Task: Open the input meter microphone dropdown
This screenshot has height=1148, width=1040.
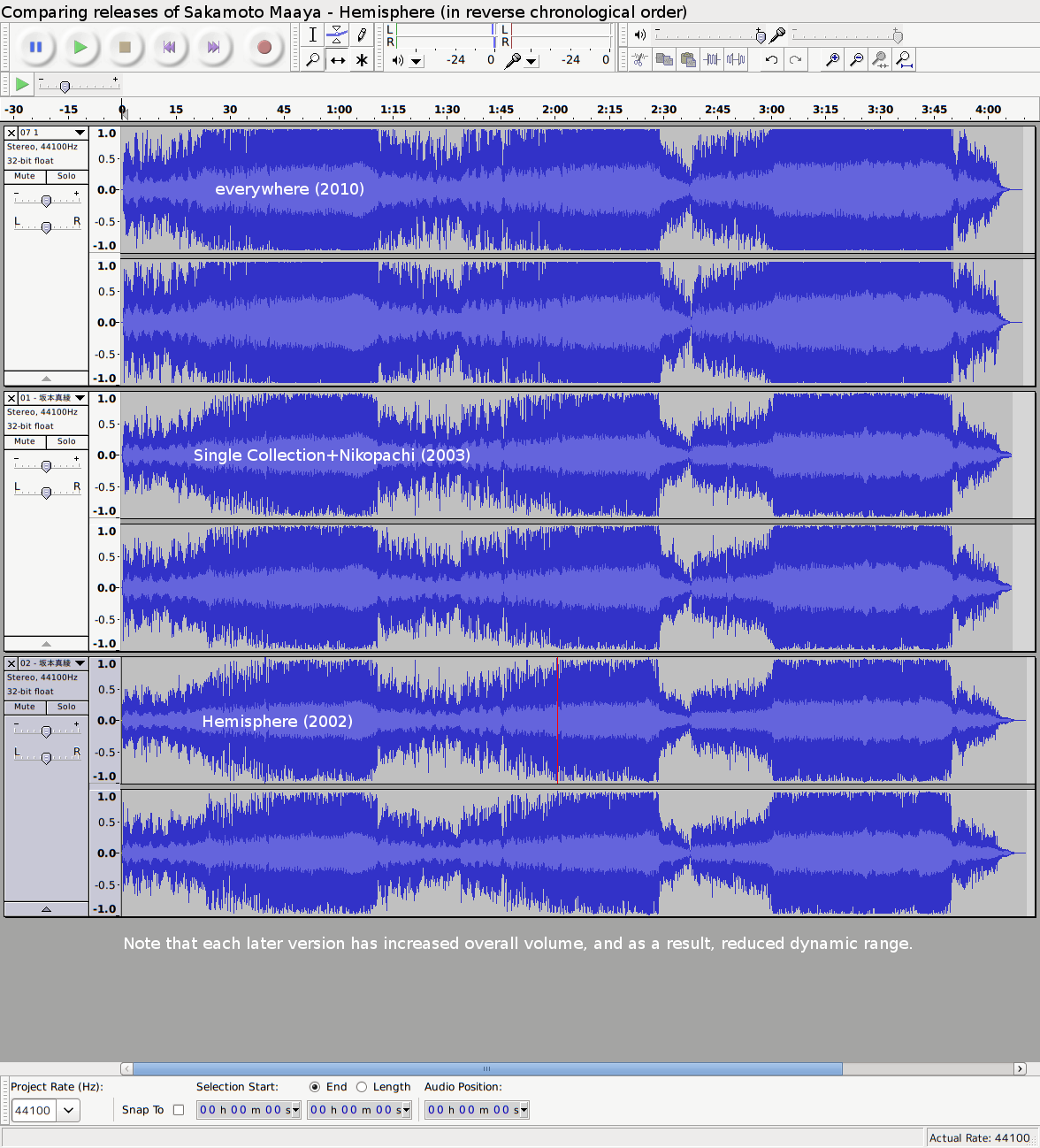Action: [x=531, y=61]
